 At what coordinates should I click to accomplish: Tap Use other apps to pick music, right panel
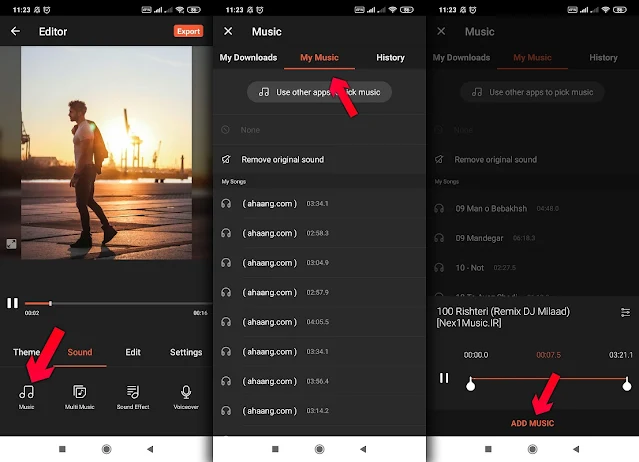(532, 92)
